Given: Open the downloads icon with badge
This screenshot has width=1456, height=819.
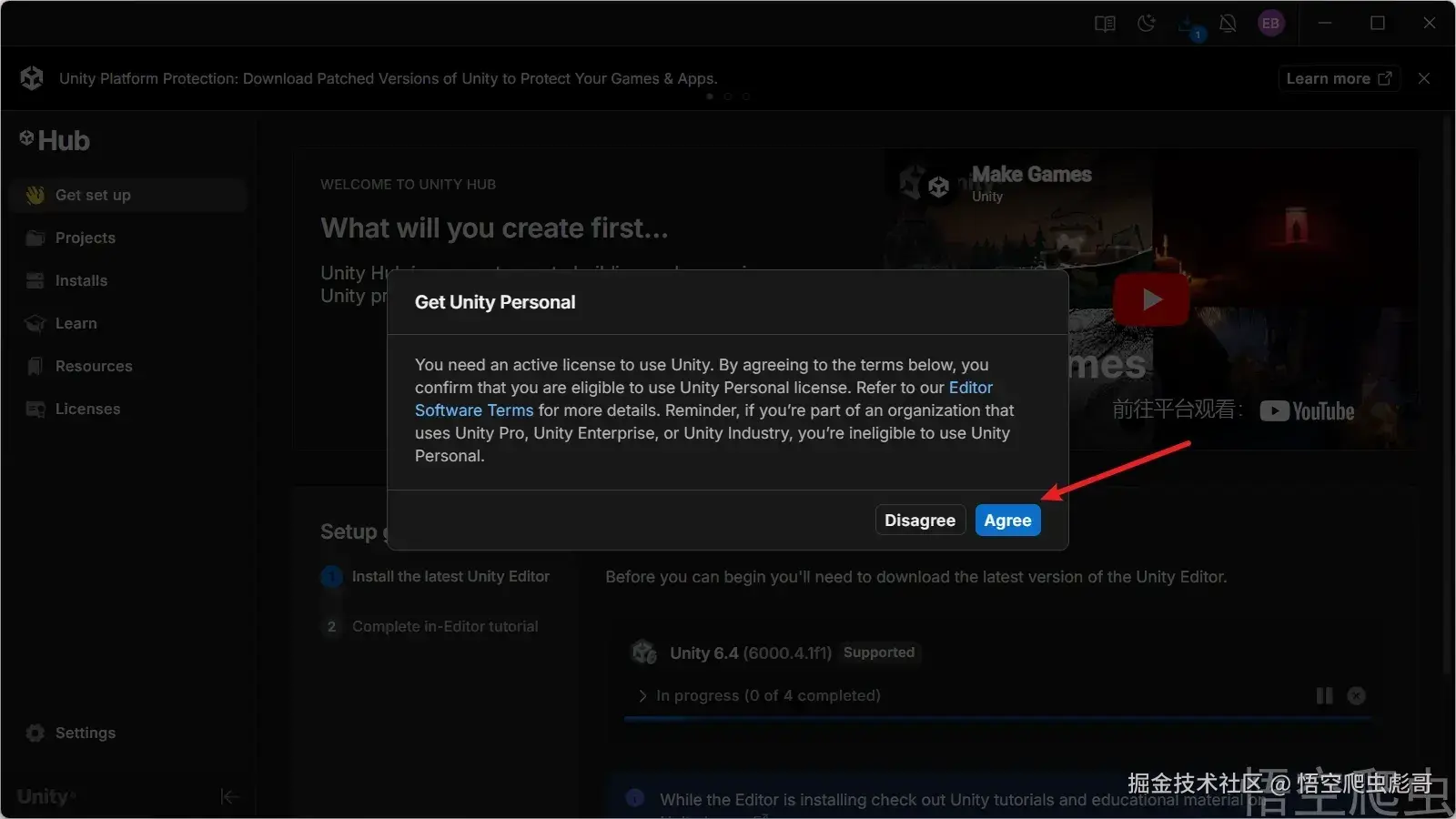Looking at the screenshot, I should [x=1190, y=26].
